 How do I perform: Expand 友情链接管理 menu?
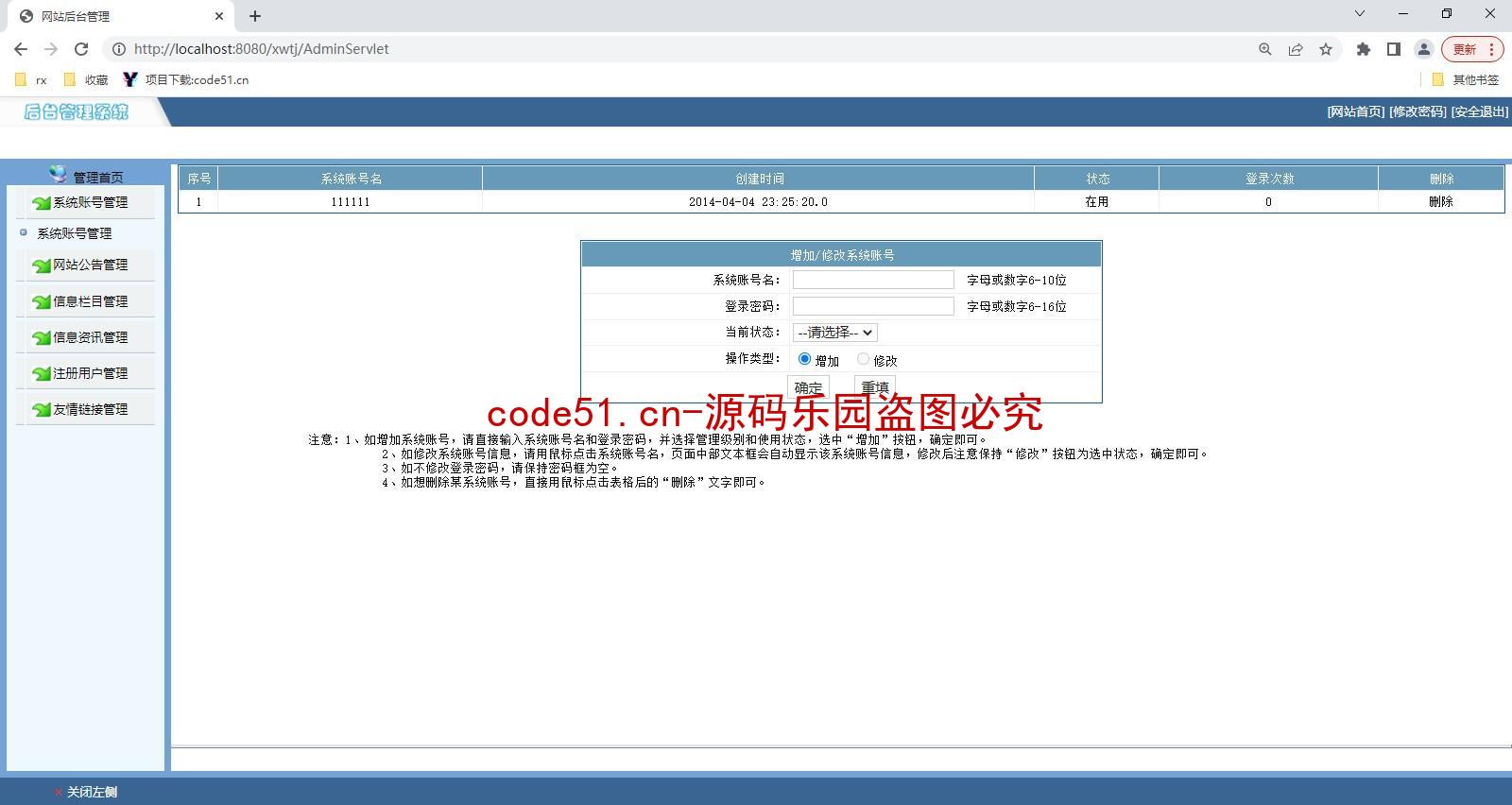click(90, 409)
